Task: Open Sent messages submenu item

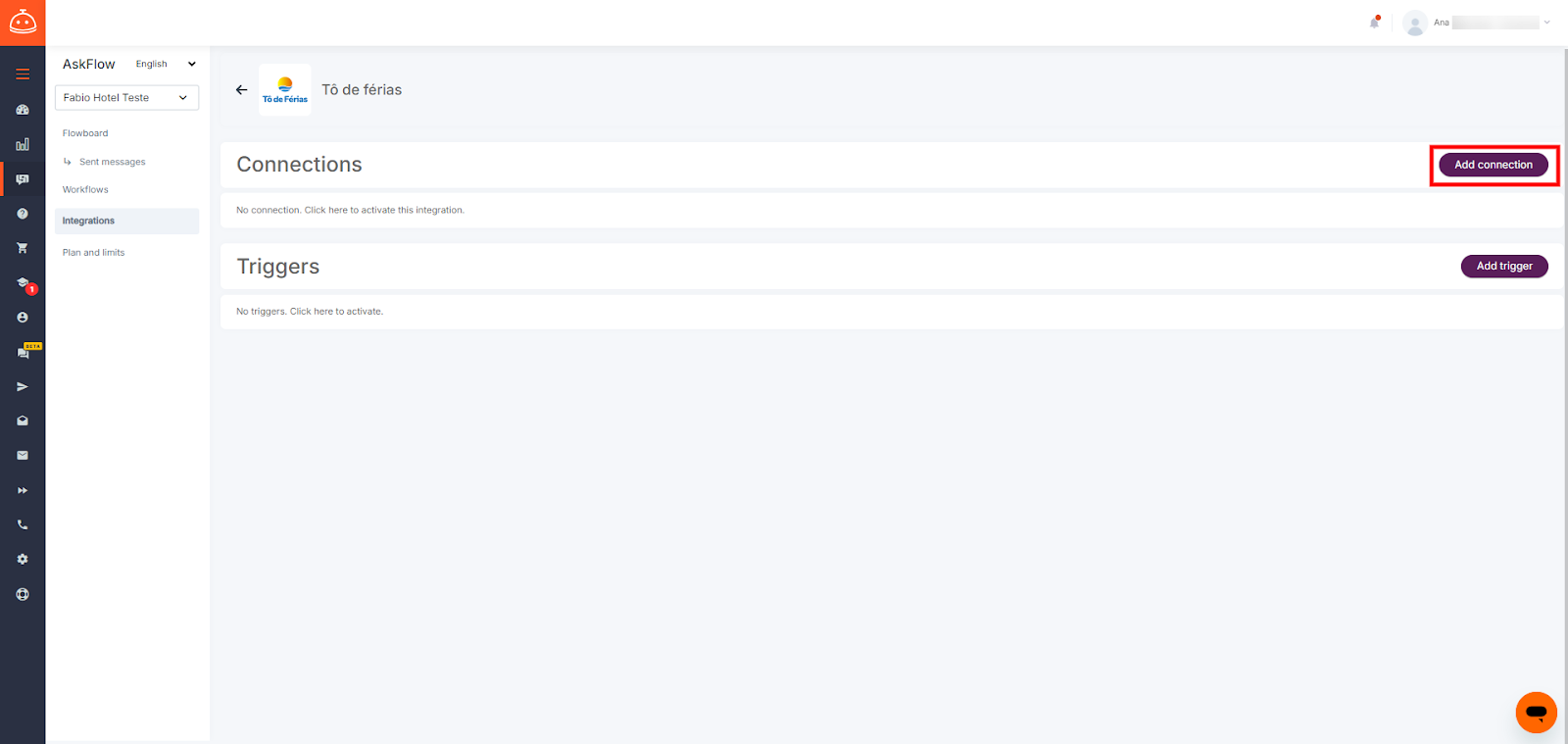Action: pos(112,162)
